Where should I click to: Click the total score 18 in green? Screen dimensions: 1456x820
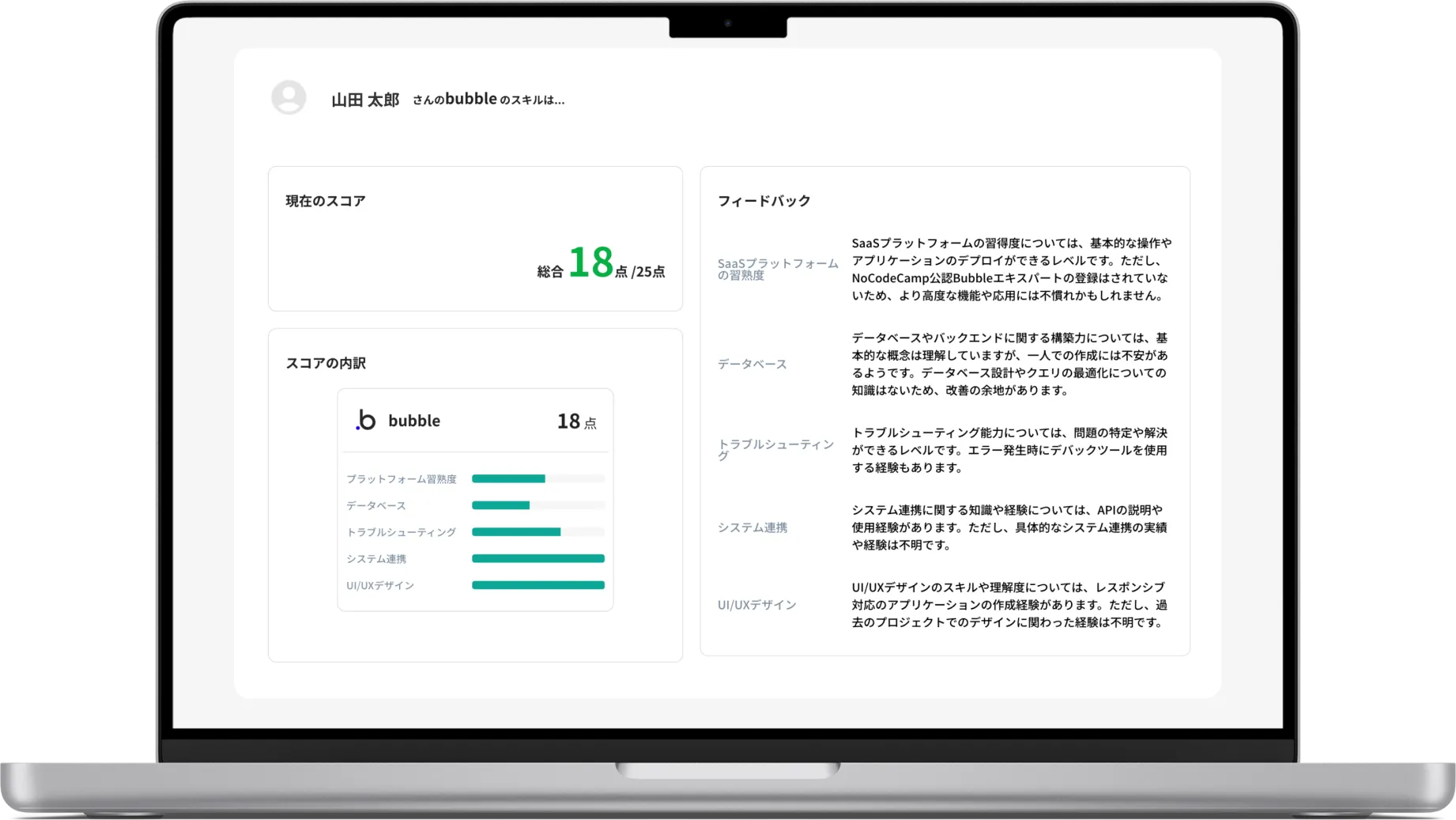590,263
